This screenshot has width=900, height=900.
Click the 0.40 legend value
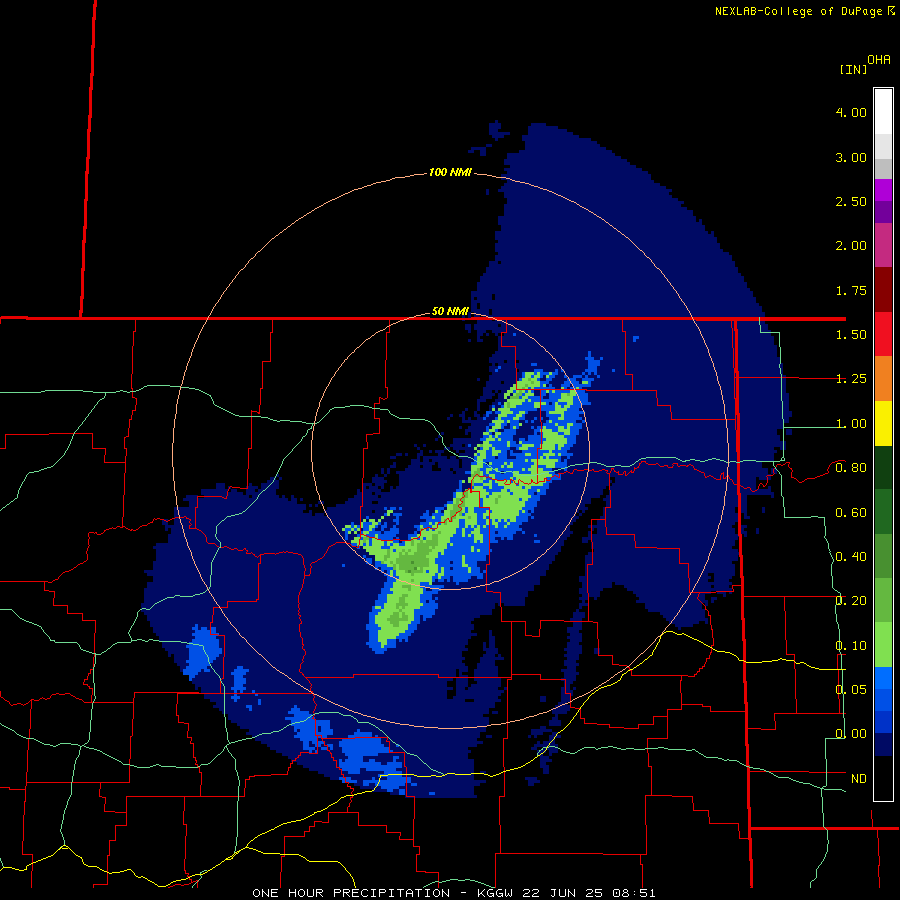click(851, 557)
